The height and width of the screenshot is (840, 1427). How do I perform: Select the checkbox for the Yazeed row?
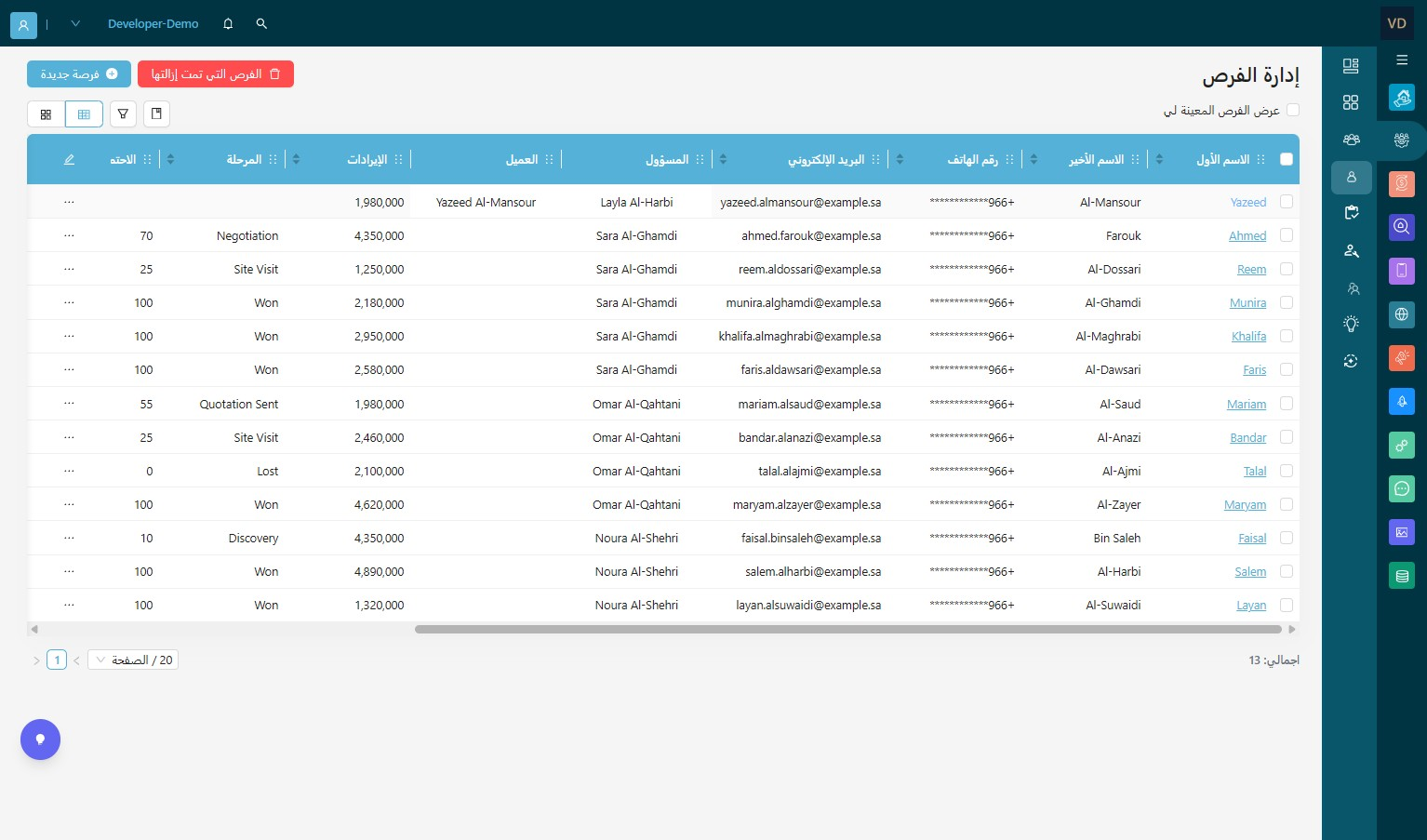(1287, 202)
